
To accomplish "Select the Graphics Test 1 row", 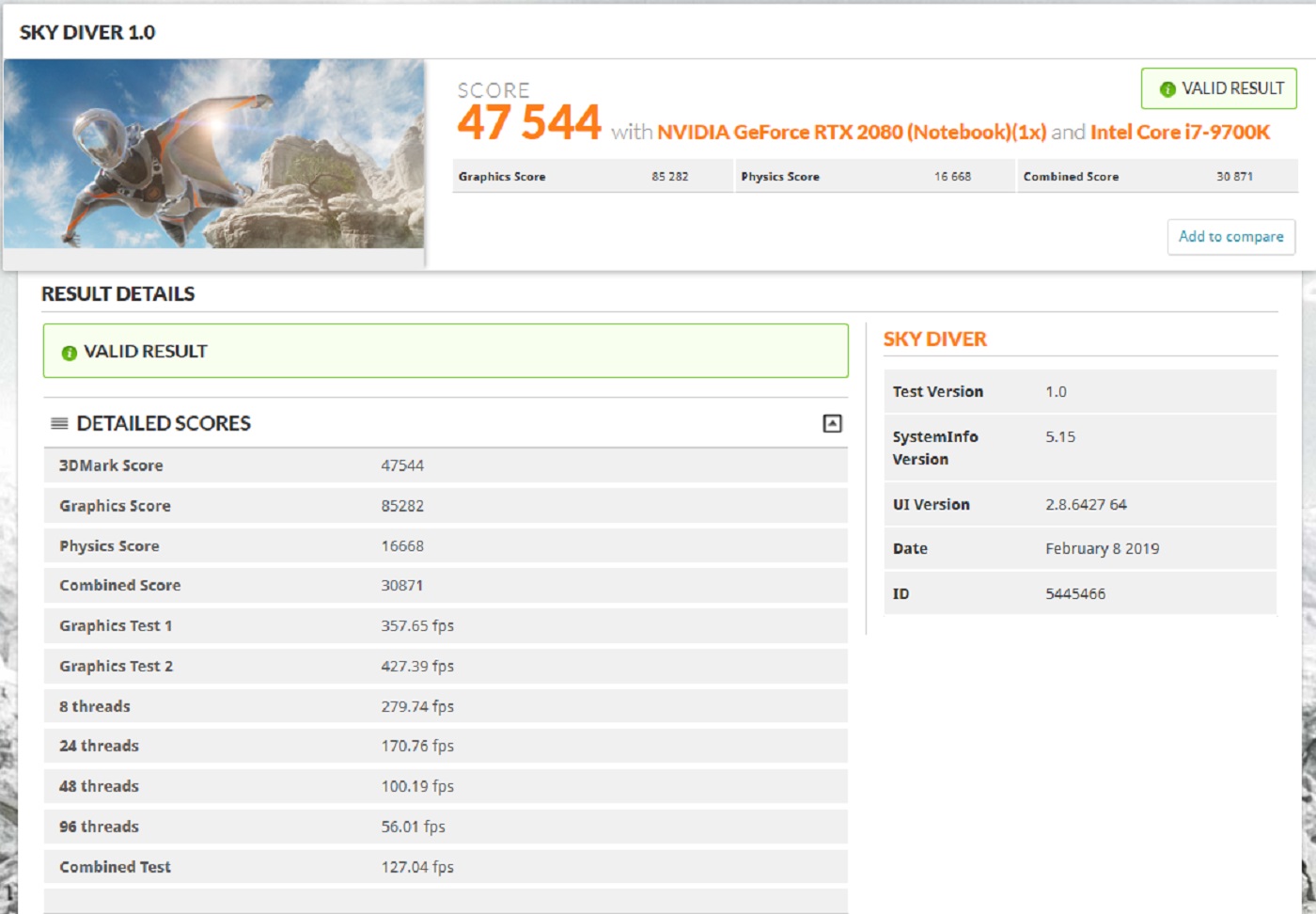I will pos(445,626).
